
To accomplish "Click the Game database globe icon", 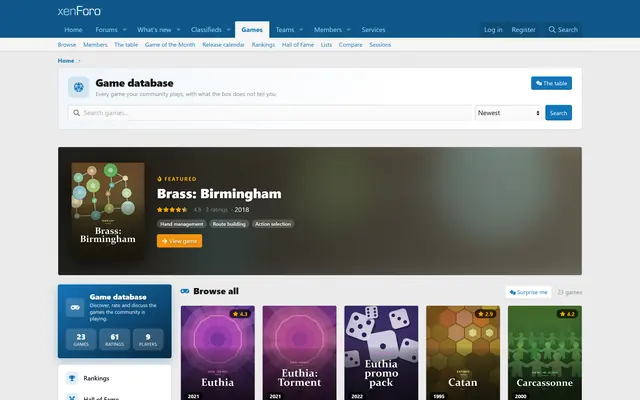I will 78,87.
